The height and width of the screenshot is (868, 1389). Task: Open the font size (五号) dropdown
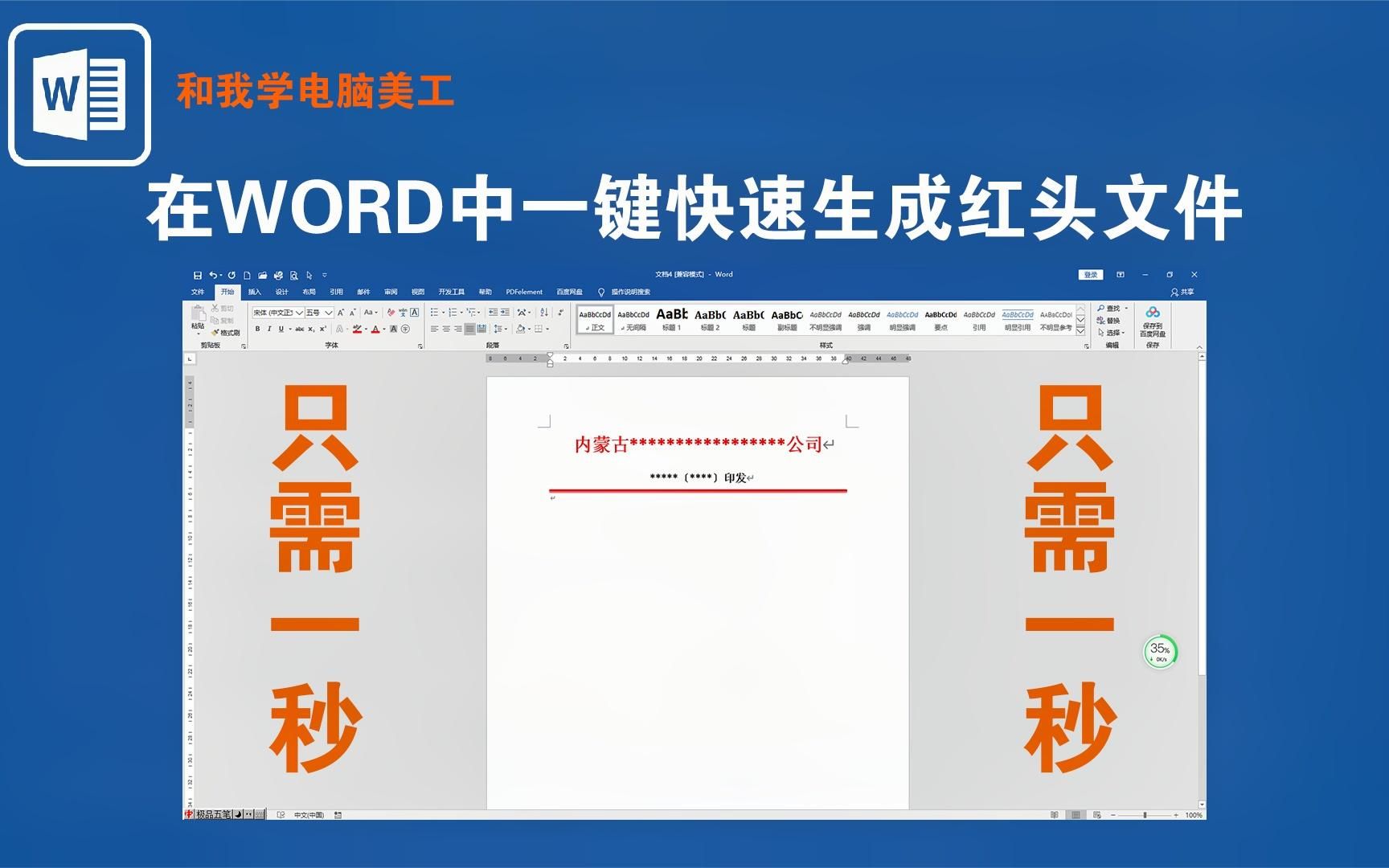(x=329, y=313)
